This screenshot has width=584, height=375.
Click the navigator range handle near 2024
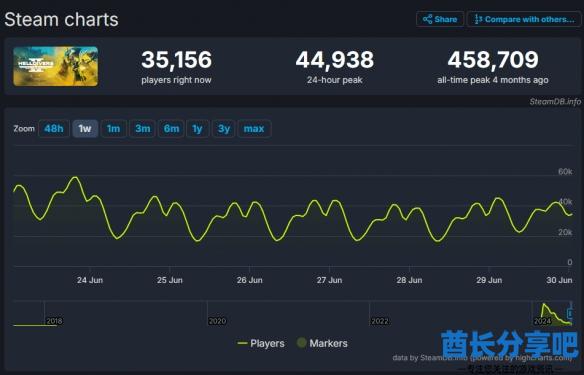pyautogui.click(x=569, y=314)
